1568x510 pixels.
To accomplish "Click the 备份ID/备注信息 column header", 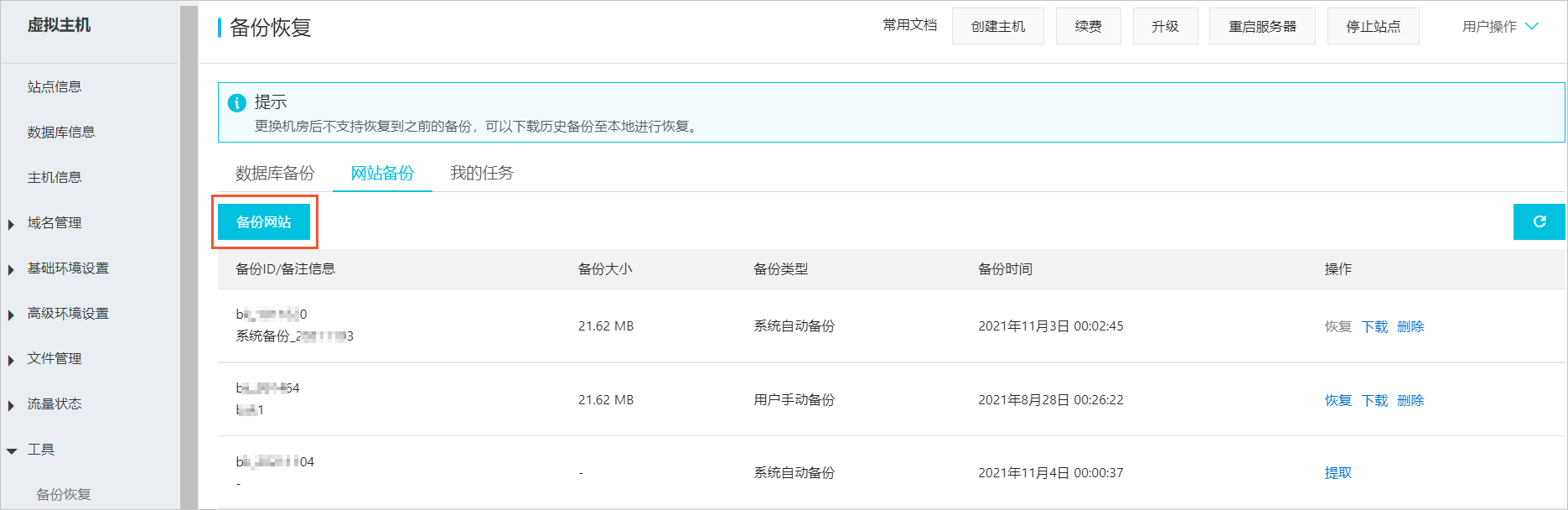I will click(286, 269).
